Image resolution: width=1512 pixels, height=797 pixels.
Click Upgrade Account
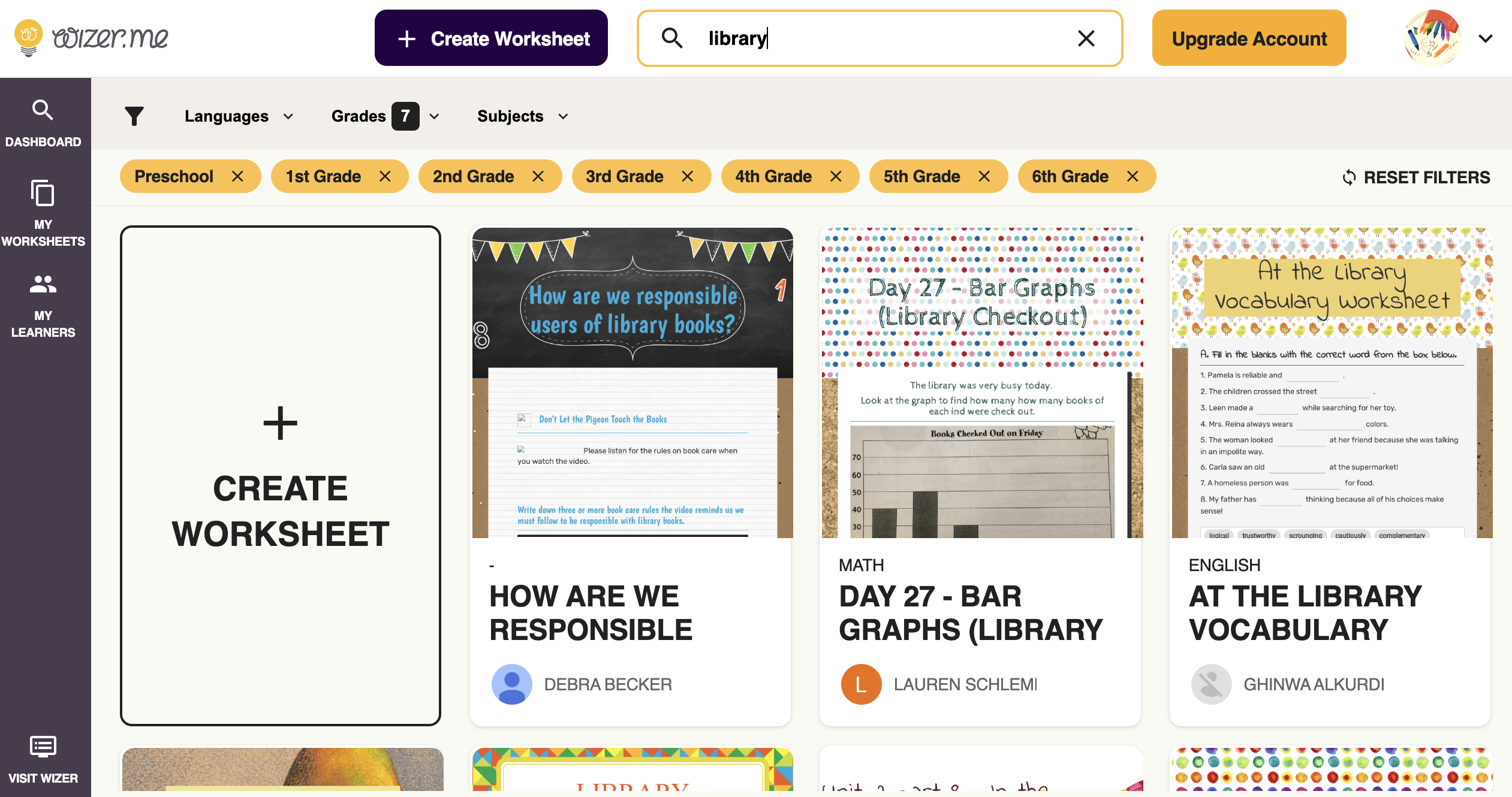1249,38
